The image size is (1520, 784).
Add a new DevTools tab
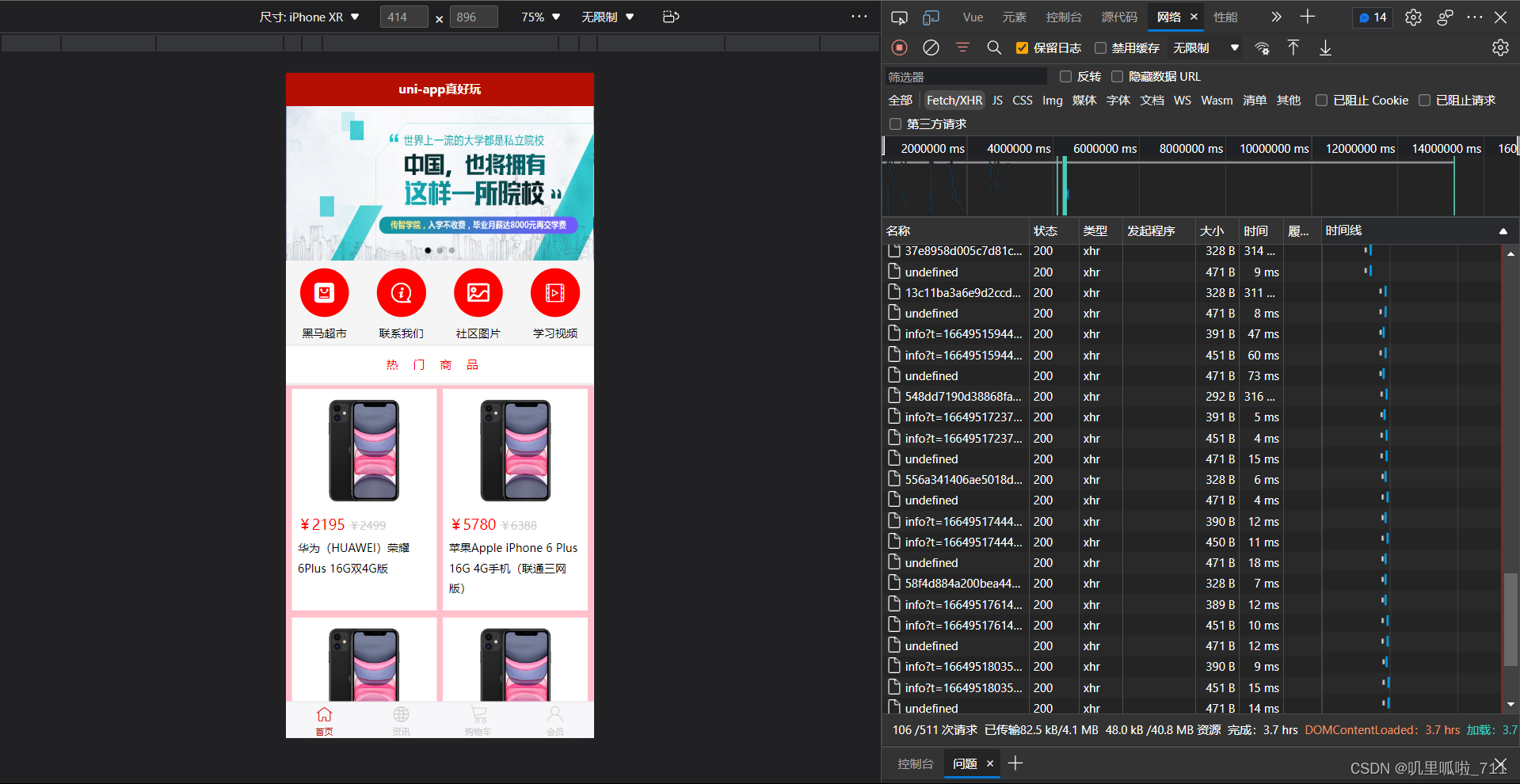[x=1308, y=17]
